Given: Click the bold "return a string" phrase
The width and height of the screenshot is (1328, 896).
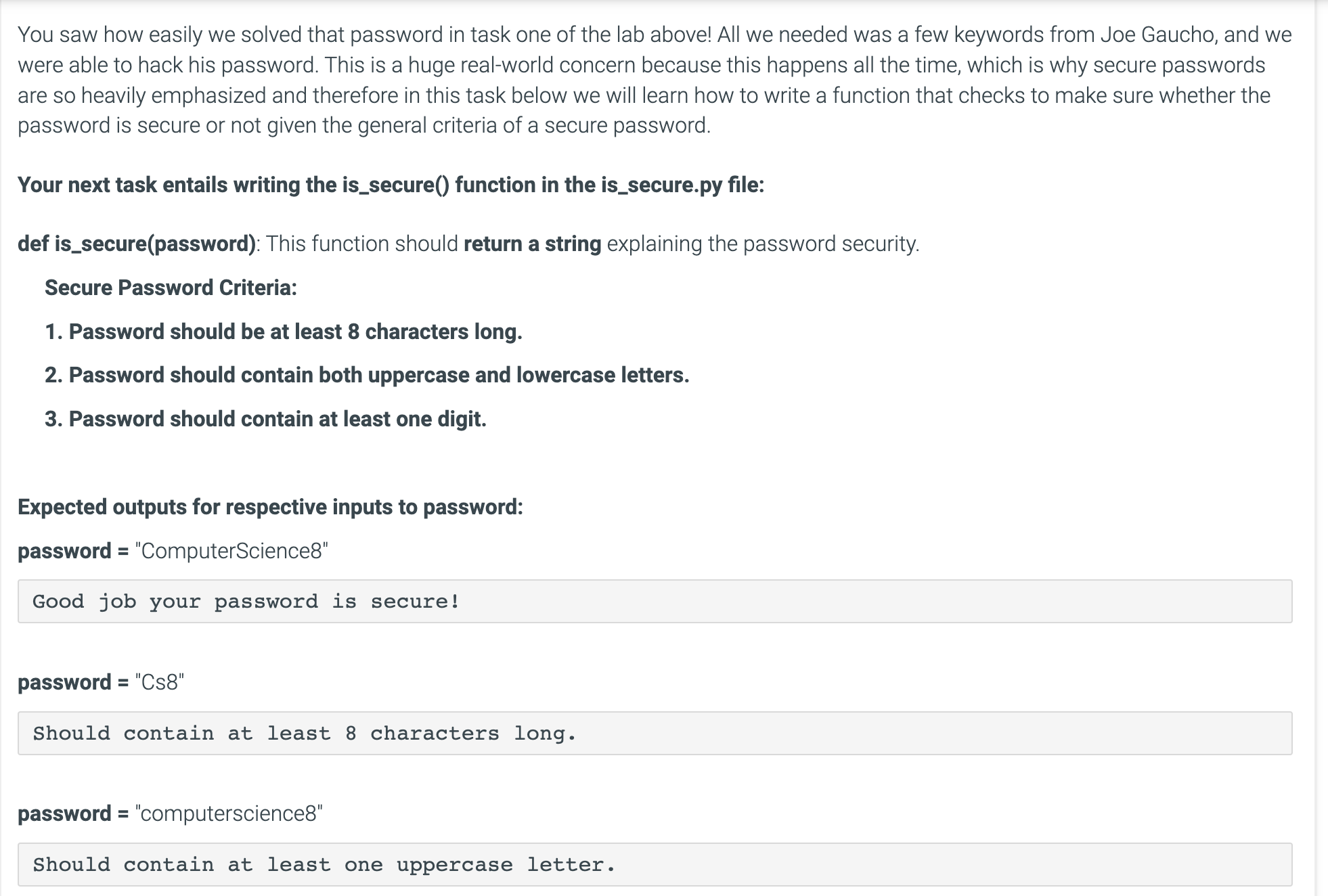Looking at the screenshot, I should click(532, 244).
